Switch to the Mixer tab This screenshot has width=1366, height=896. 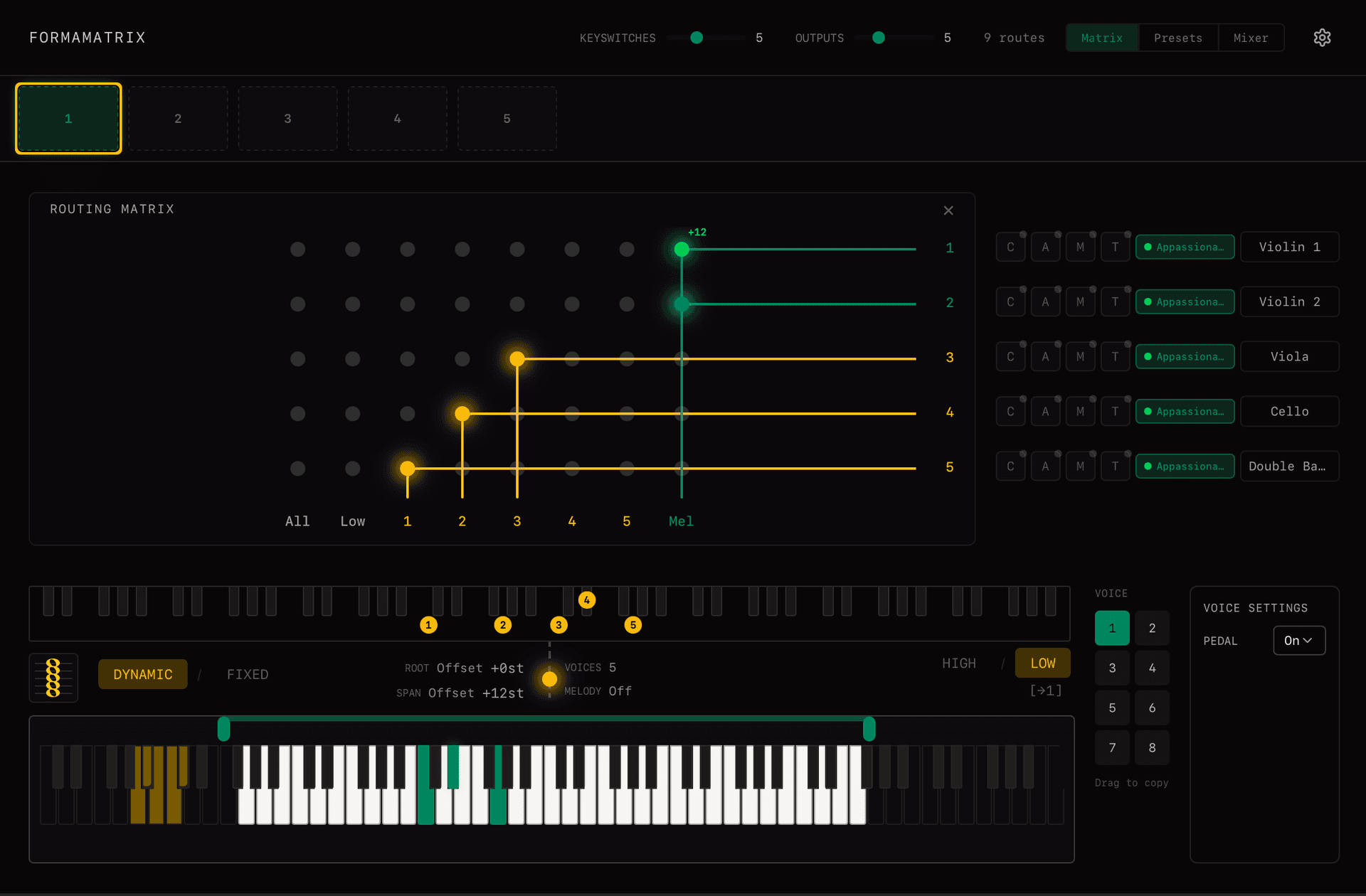1251,38
